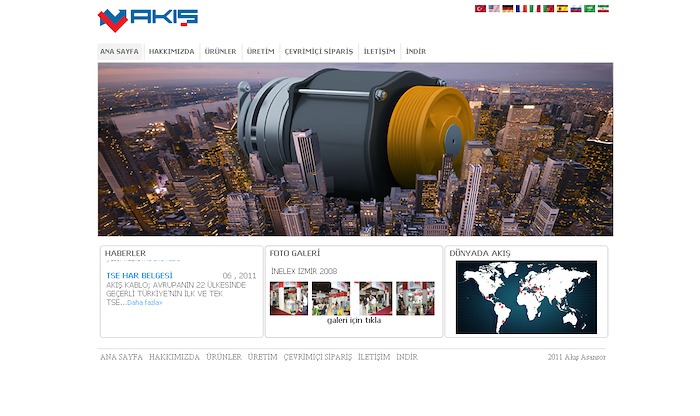This screenshot has width=700, height=416.
Task: Open the ANA SAYFA top navigation tab
Action: click(x=119, y=51)
